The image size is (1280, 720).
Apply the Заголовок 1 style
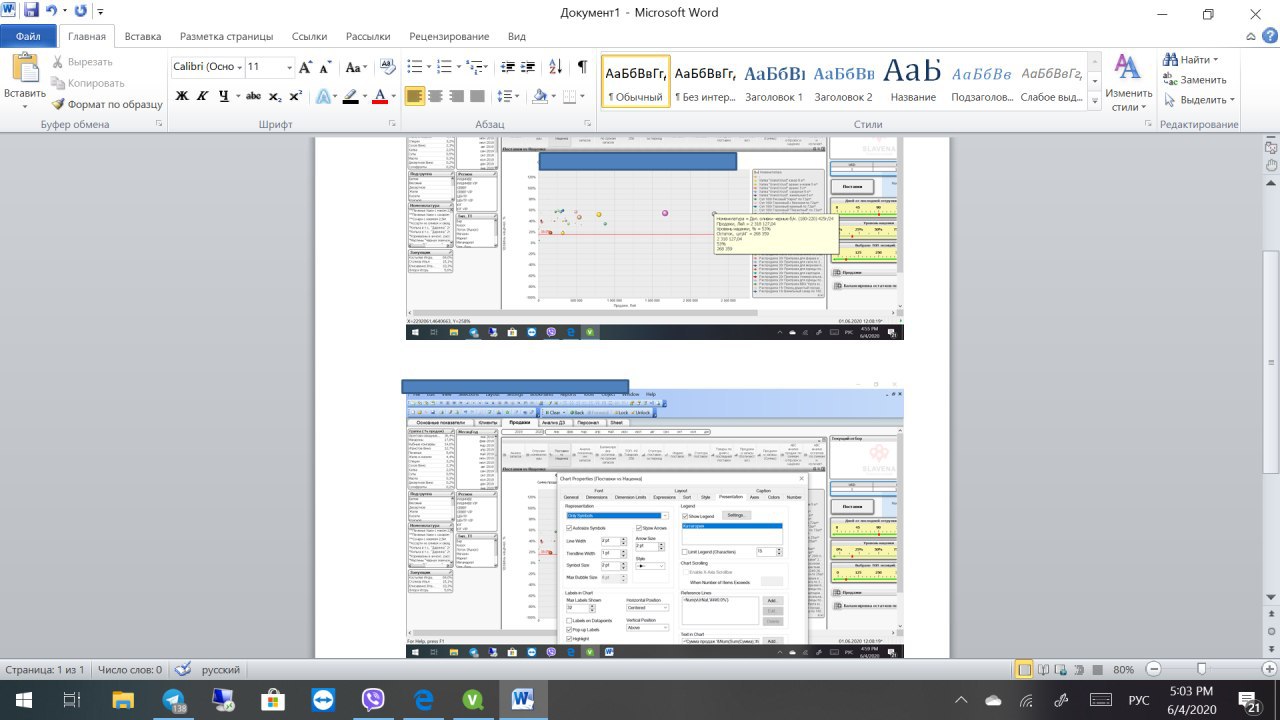click(x=774, y=81)
